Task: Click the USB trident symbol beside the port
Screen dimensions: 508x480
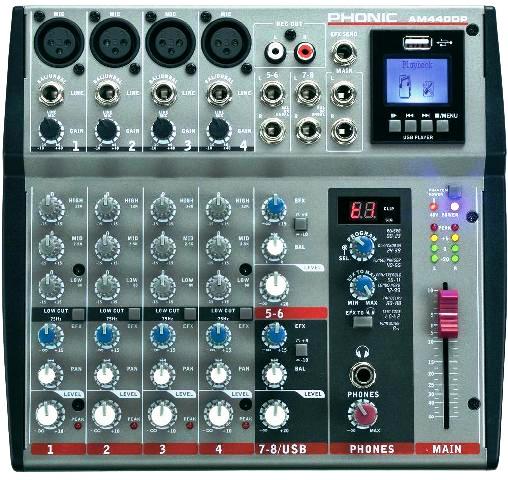Action: 444,43
